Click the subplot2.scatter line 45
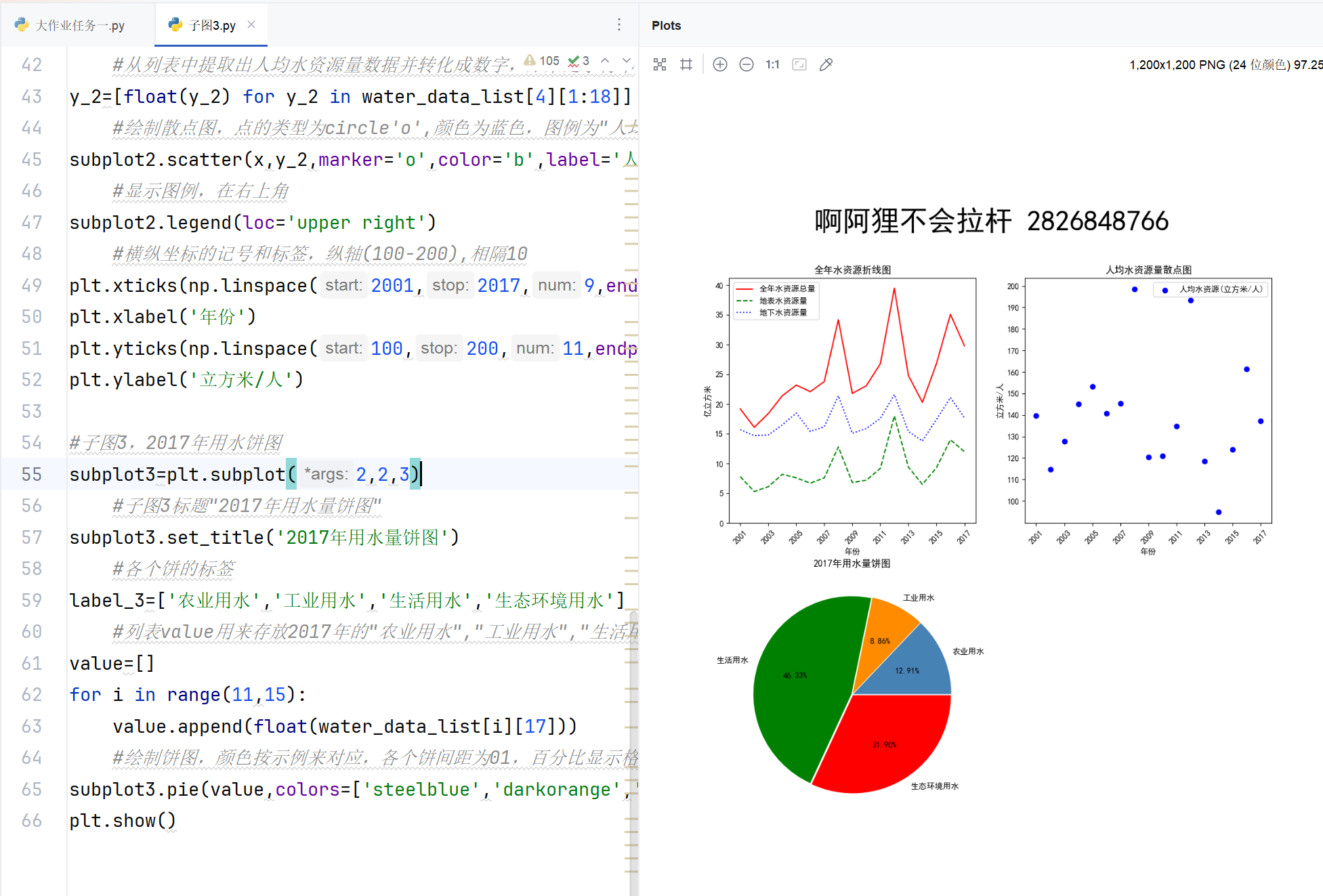Viewport: 1323px width, 896px height. click(x=353, y=159)
